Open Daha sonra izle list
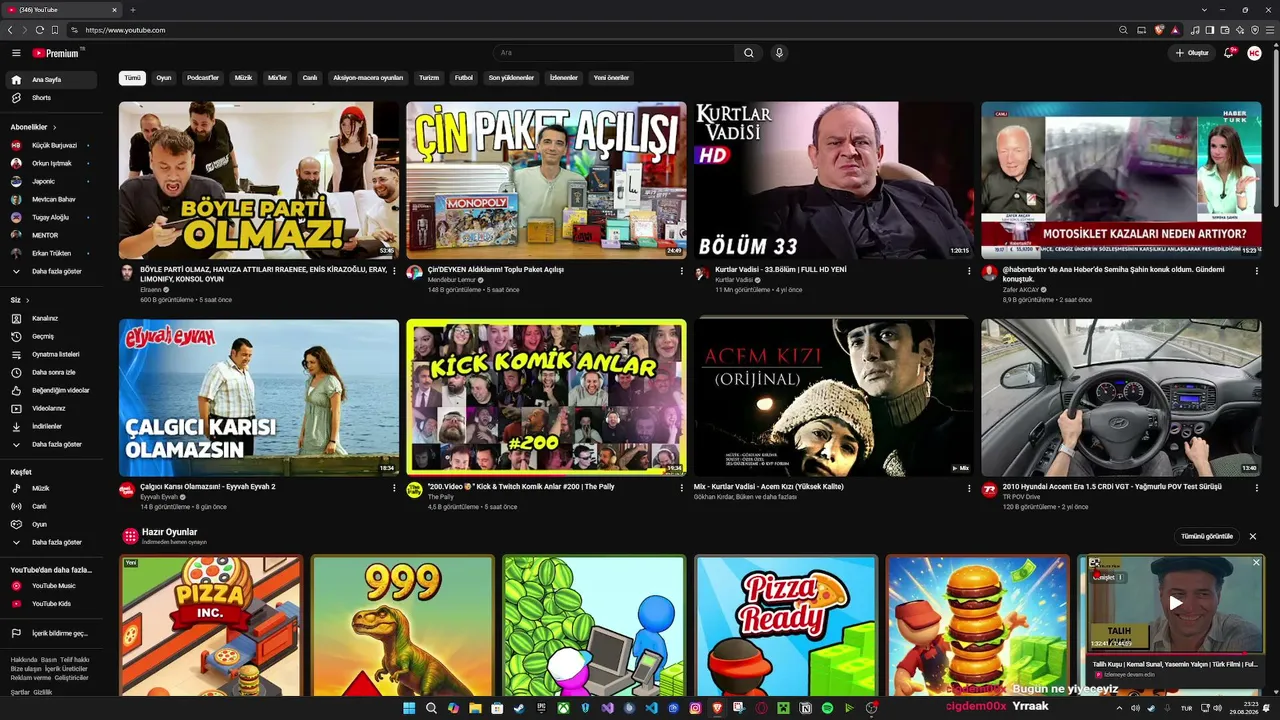Viewport: 1280px width, 720px height. 52,372
